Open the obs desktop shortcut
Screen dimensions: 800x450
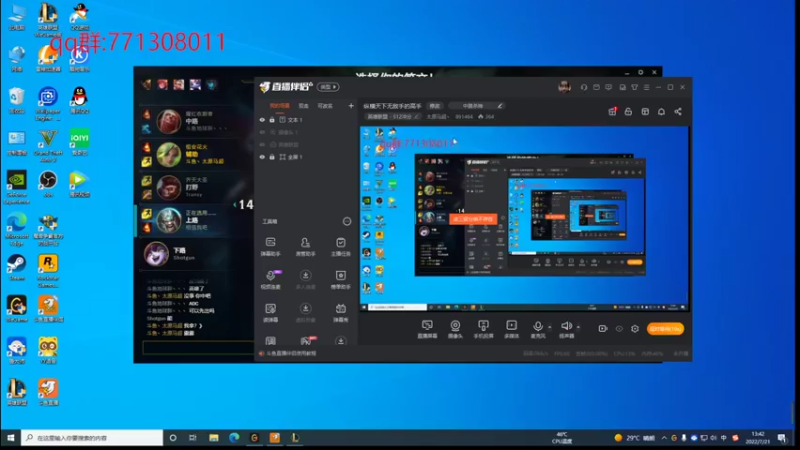click(48, 184)
